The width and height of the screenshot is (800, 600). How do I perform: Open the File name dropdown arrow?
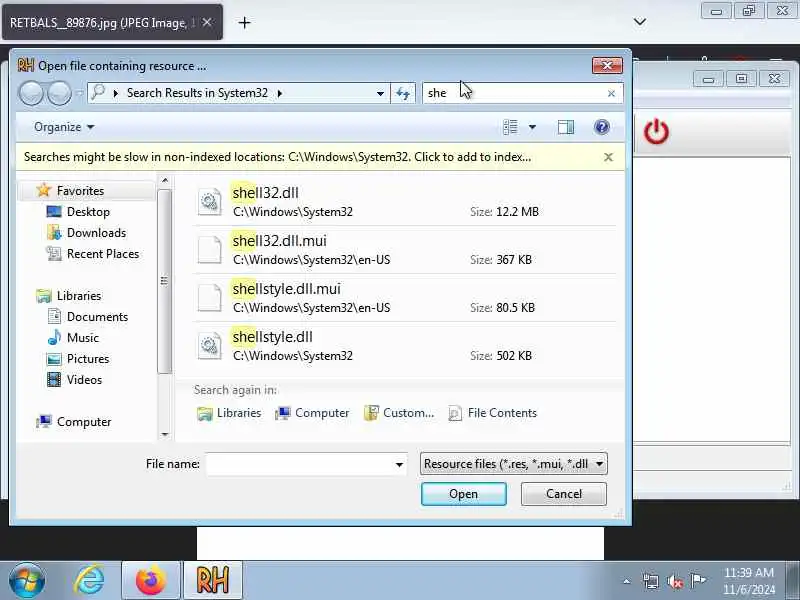(x=399, y=464)
